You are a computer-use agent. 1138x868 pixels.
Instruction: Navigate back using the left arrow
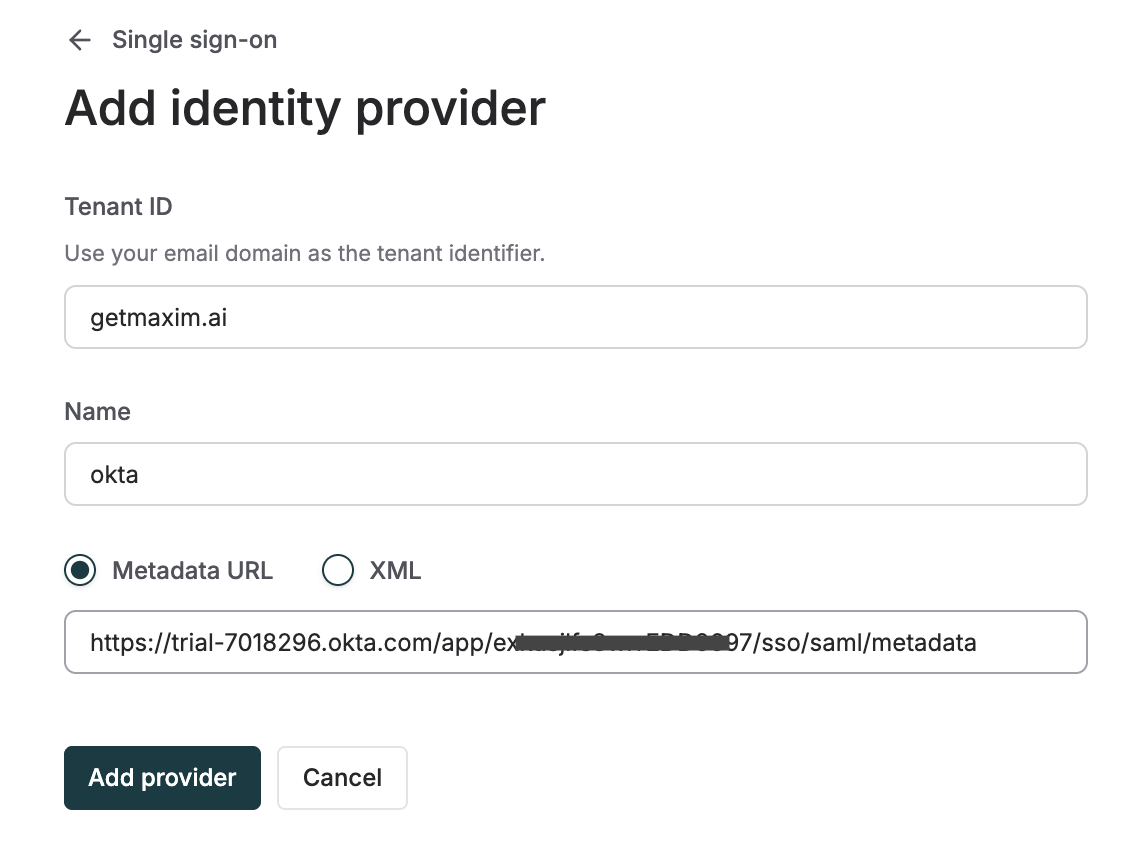[79, 40]
